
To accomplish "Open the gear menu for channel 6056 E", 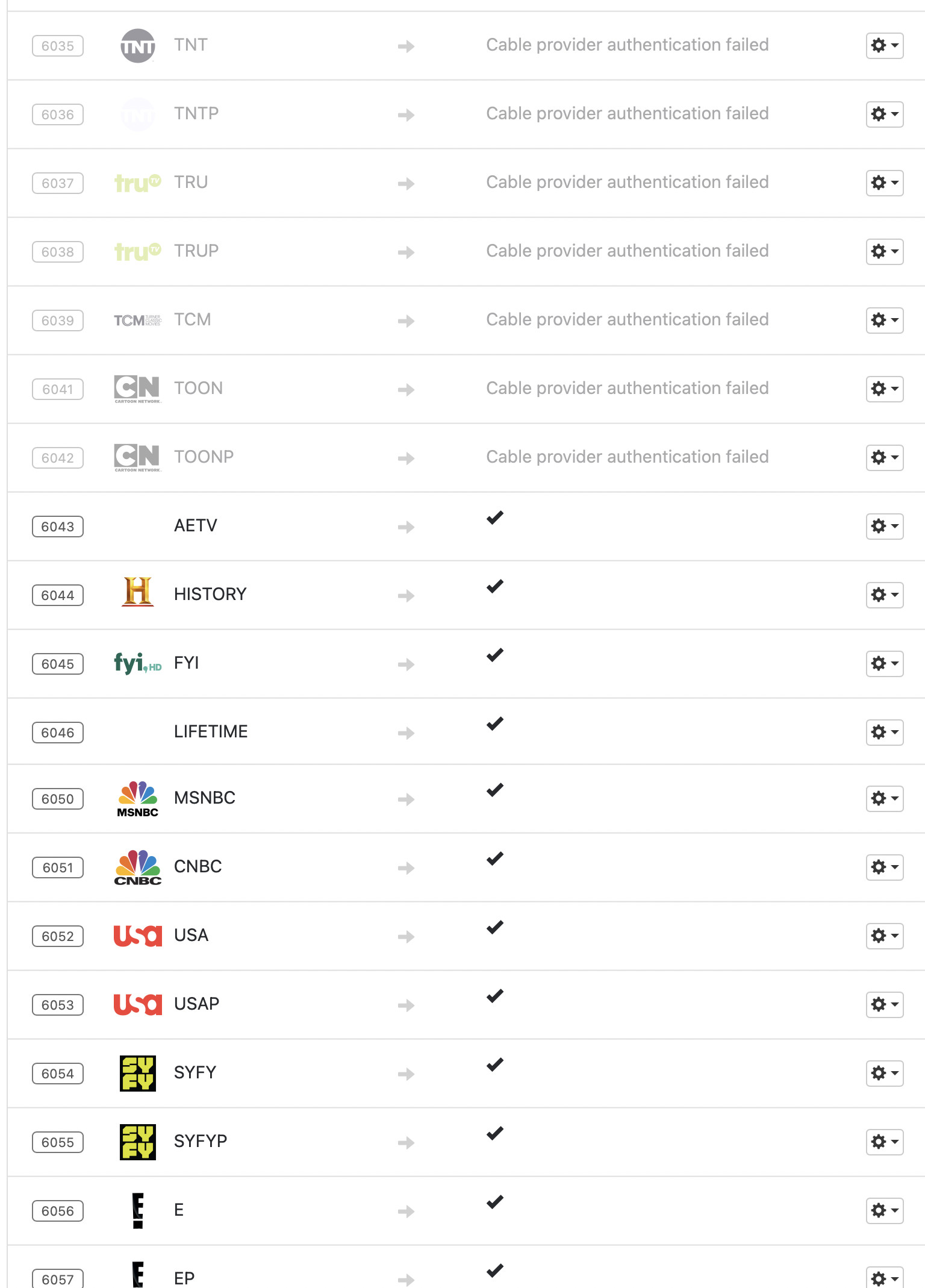I will coord(884,1211).
